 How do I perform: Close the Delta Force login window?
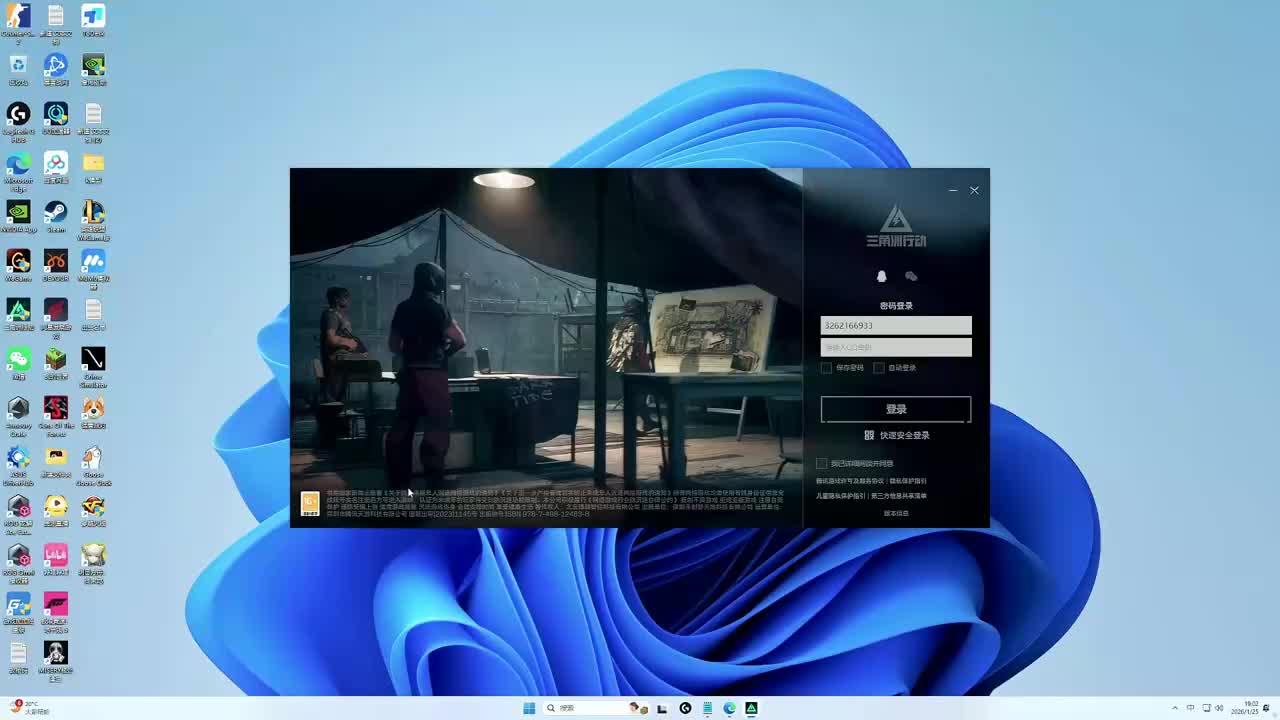coord(974,190)
